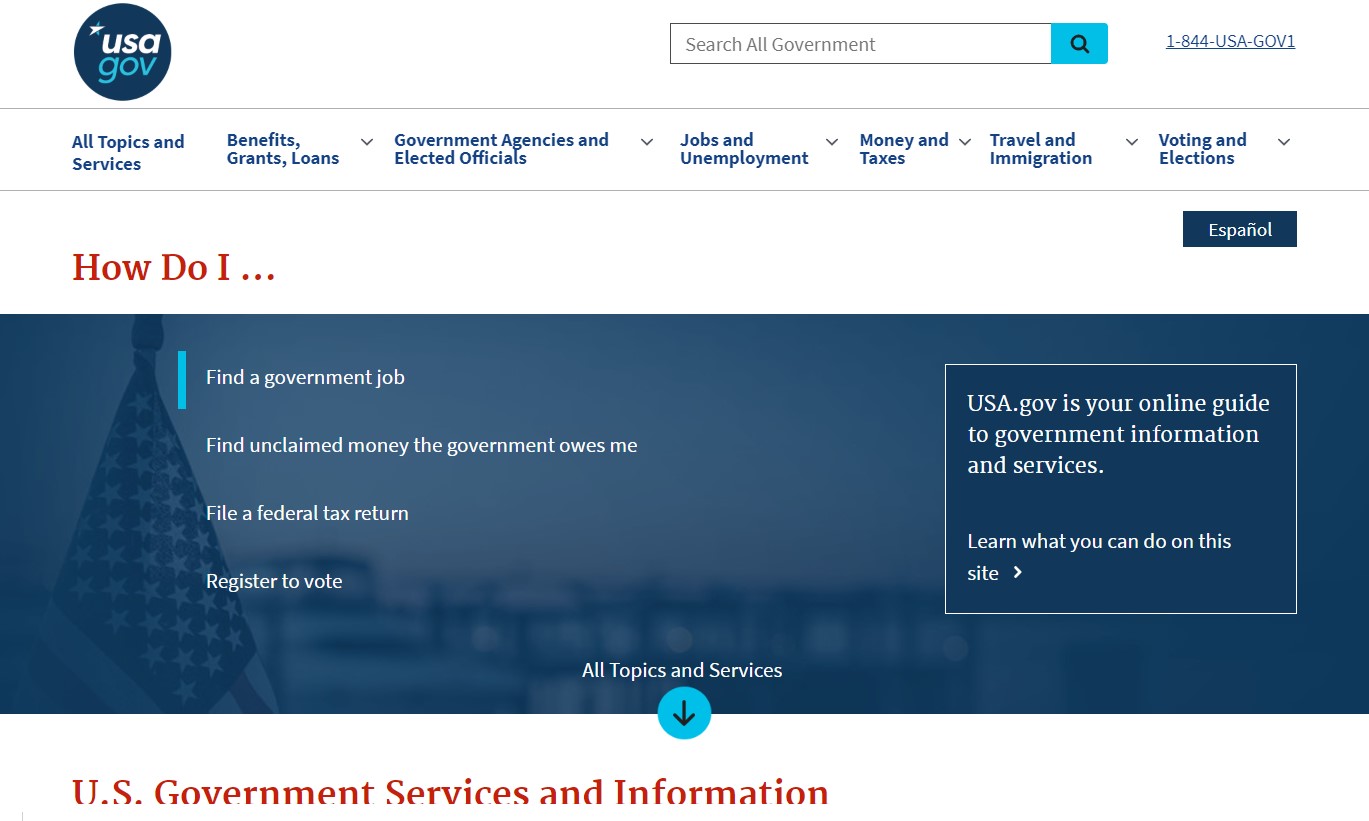The width and height of the screenshot is (1369, 821).
Task: Follow Learn what you can do on this site
Action: [1099, 557]
